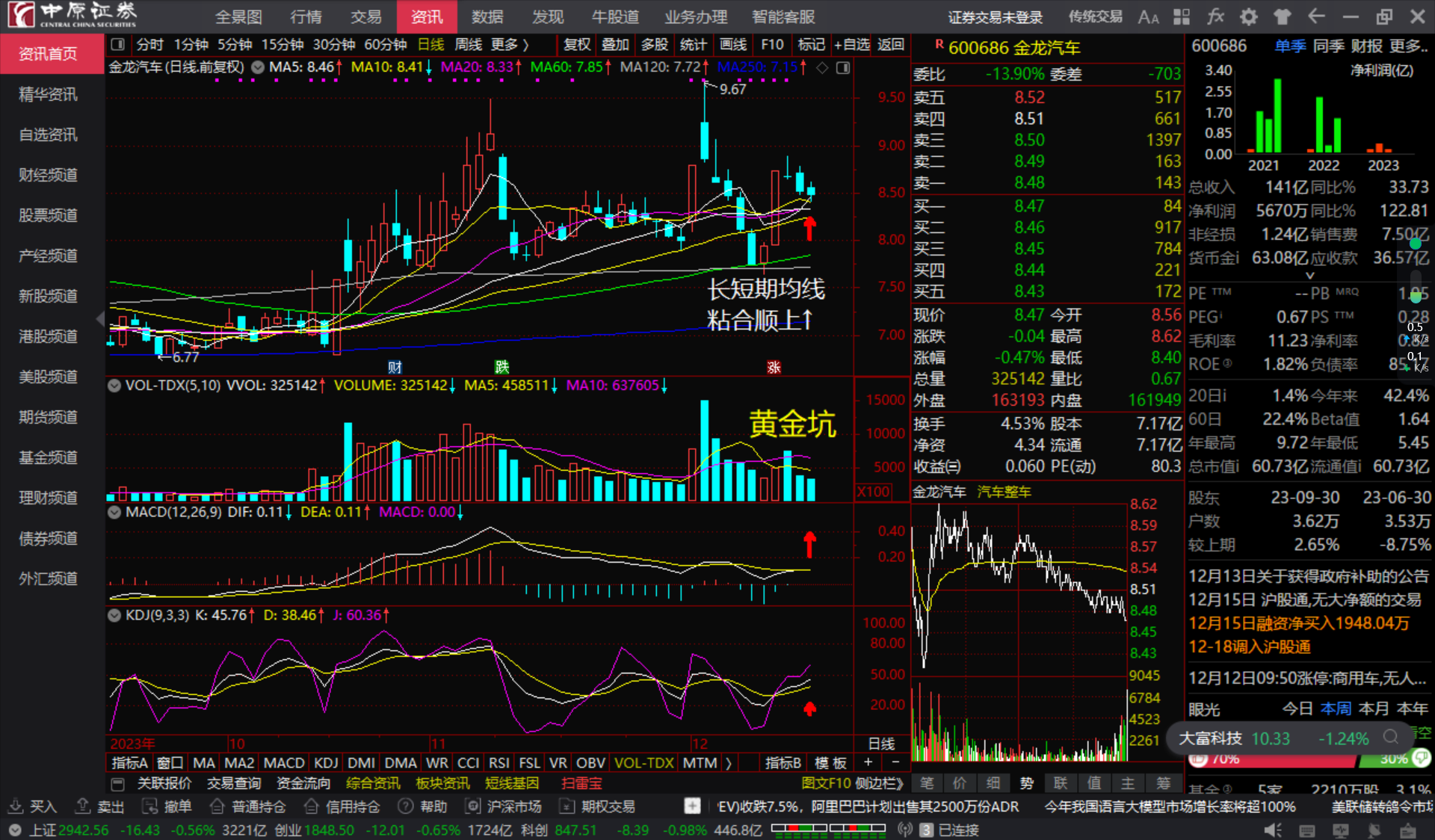Select 本周 in 眼光 row
The width and height of the screenshot is (1435, 840).
1336,708
